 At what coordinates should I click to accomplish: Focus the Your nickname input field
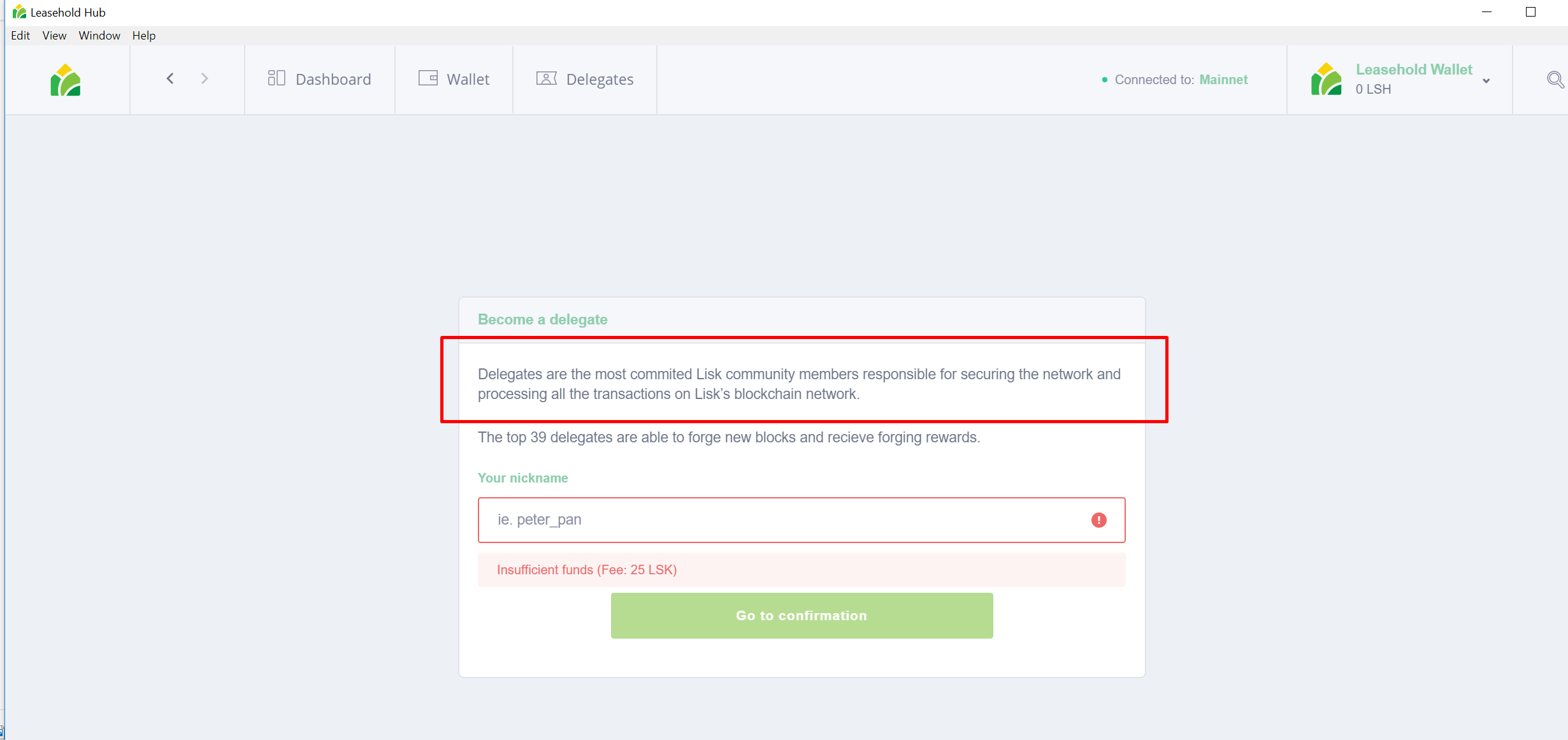click(802, 520)
